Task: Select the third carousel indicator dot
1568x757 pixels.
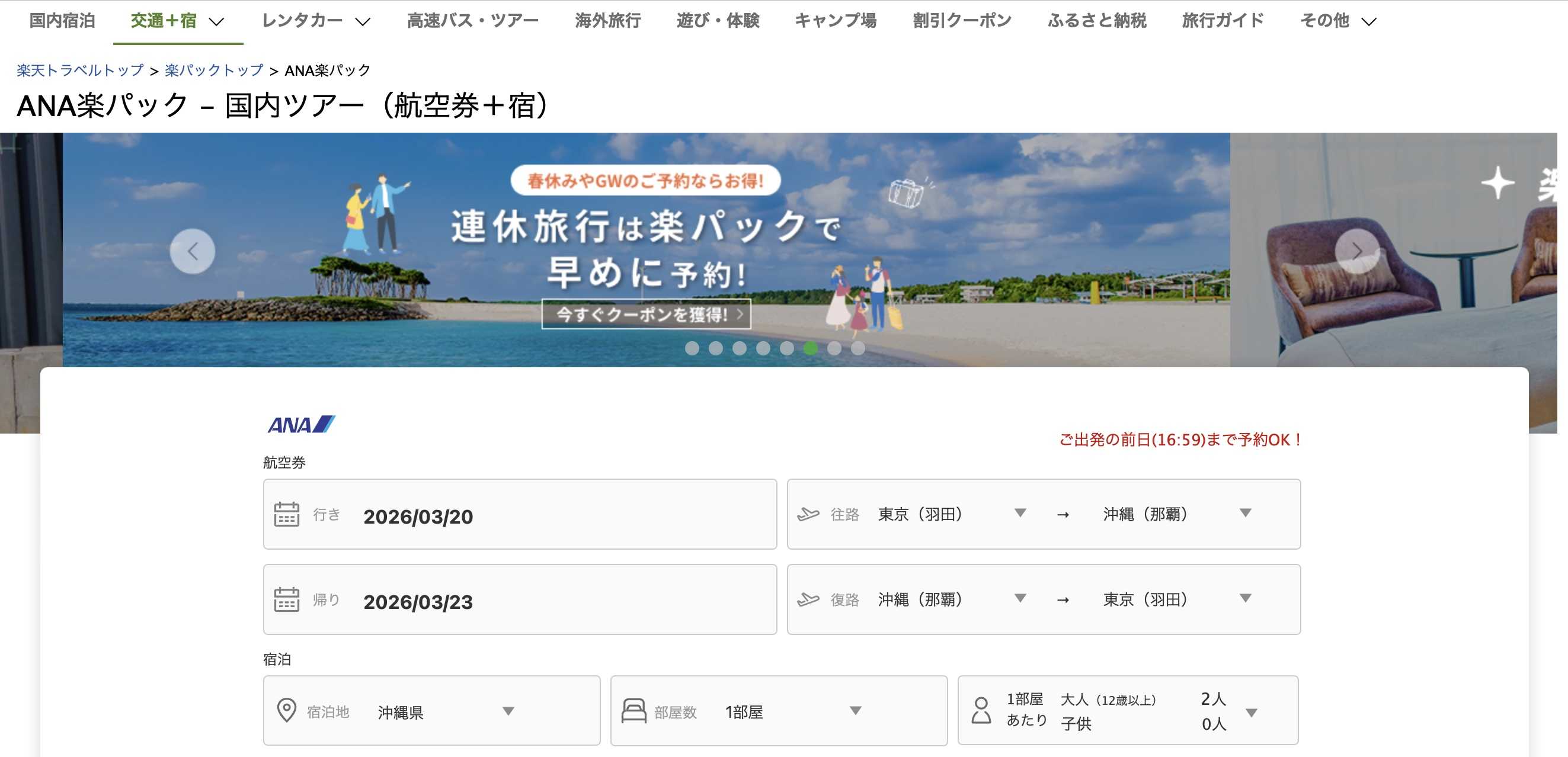Action: (x=739, y=348)
